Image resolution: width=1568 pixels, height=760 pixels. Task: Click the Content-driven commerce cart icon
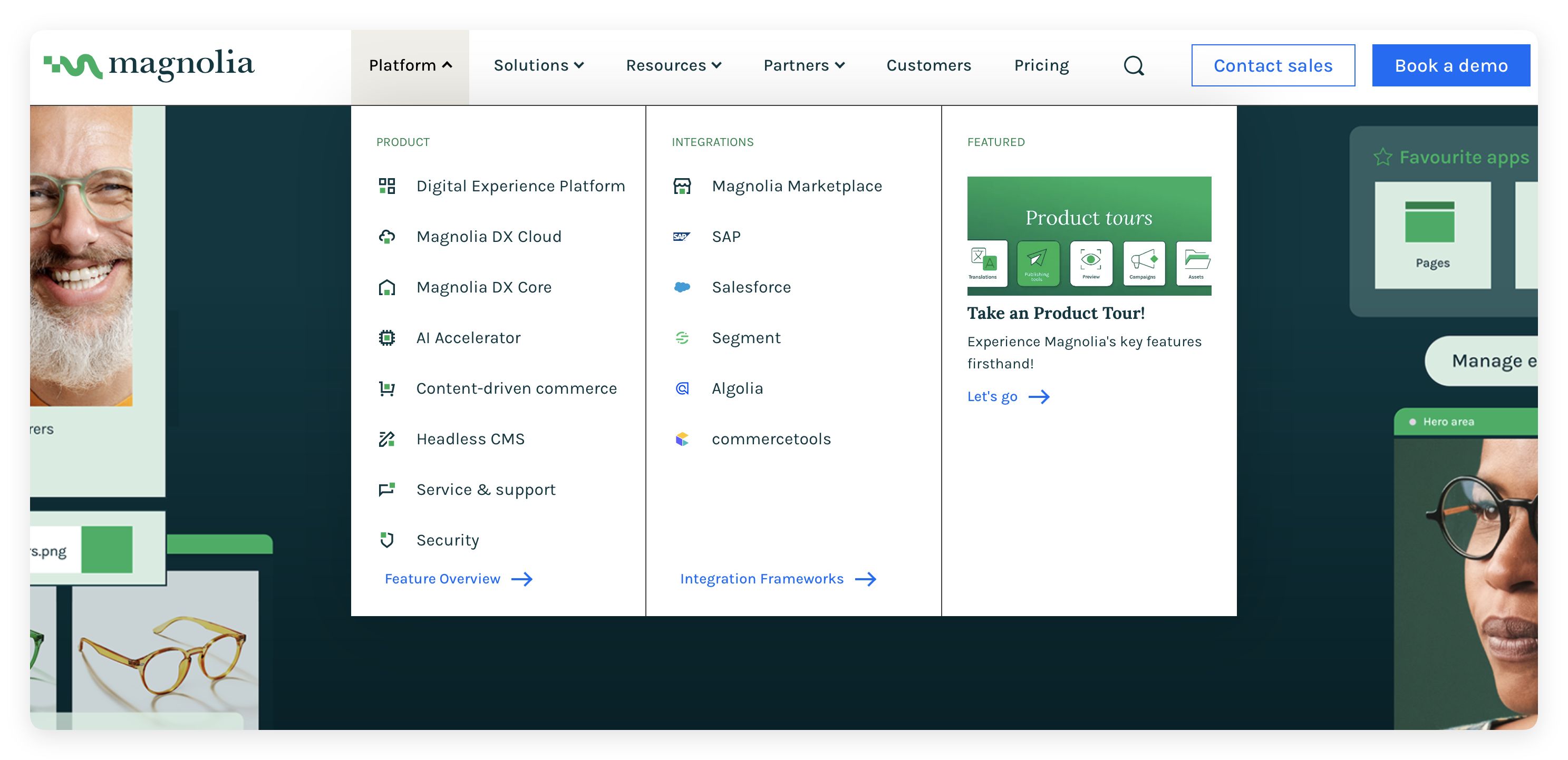387,388
